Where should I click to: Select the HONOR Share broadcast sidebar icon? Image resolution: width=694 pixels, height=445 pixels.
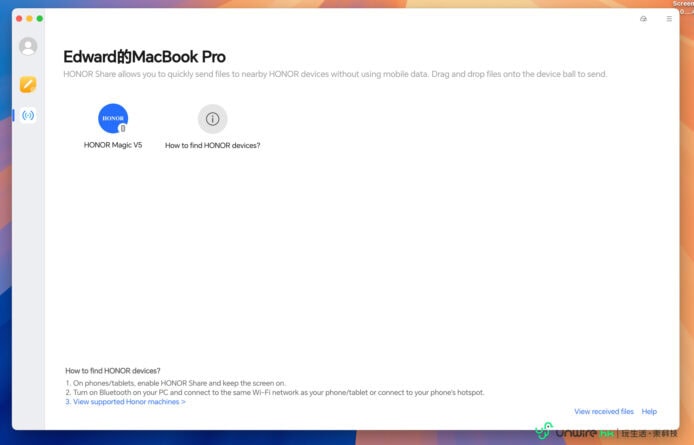[28, 115]
